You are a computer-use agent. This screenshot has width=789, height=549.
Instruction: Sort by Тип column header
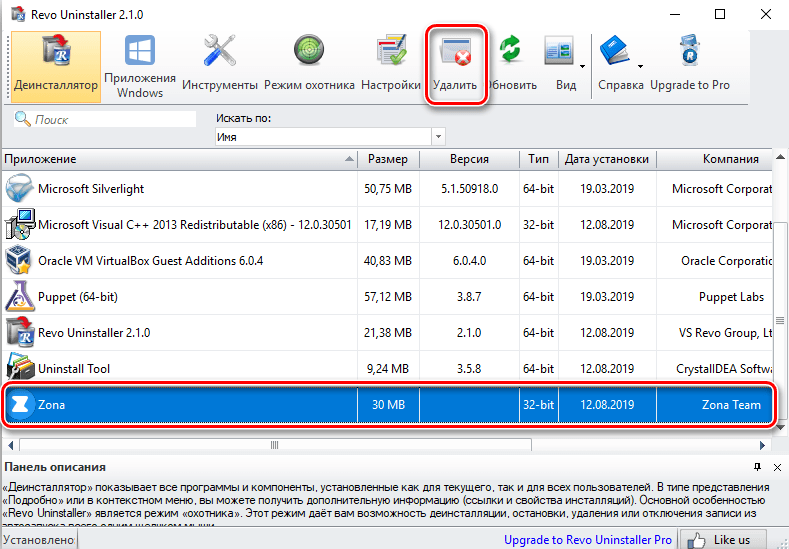coord(538,159)
